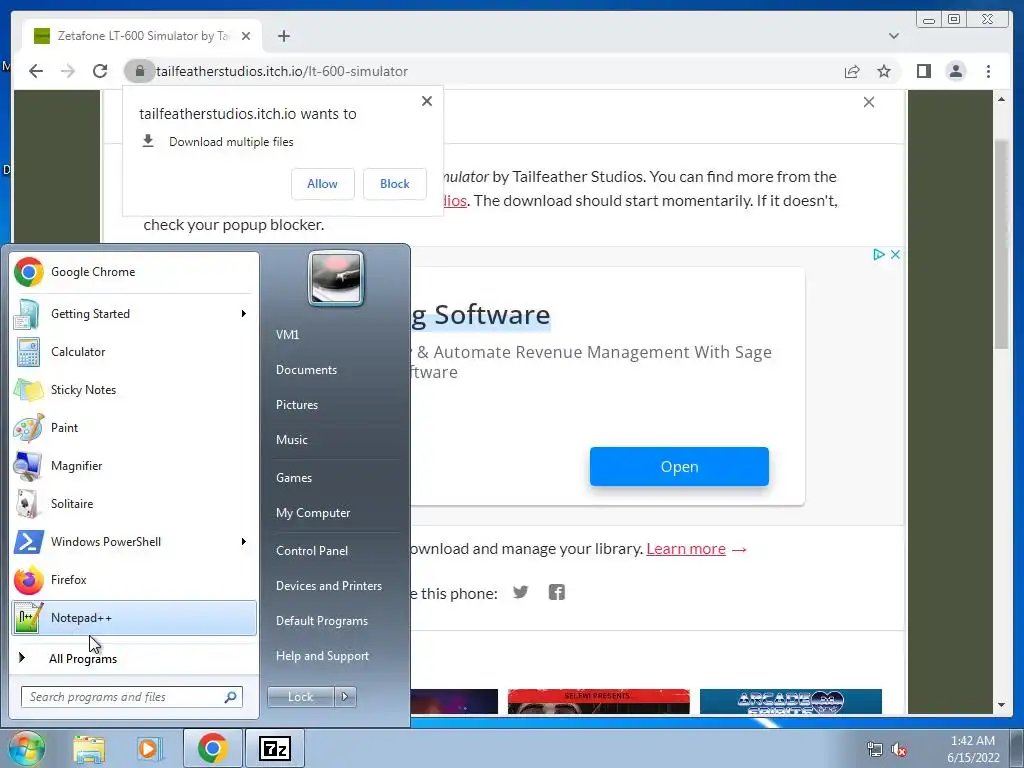Open Music from the Start menu
The width and height of the screenshot is (1024, 768).
[291, 440]
